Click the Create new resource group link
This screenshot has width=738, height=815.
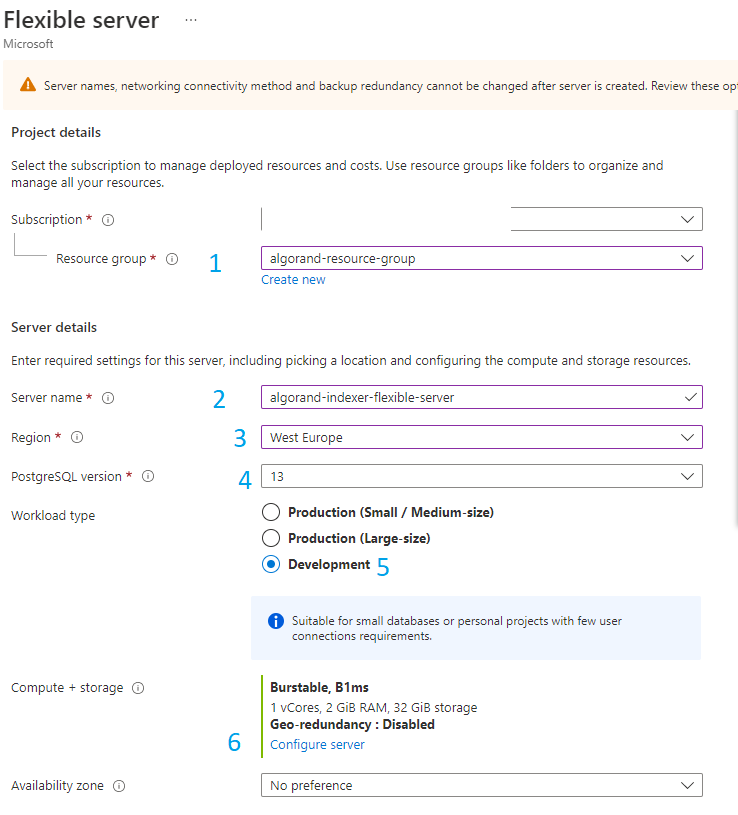293,280
